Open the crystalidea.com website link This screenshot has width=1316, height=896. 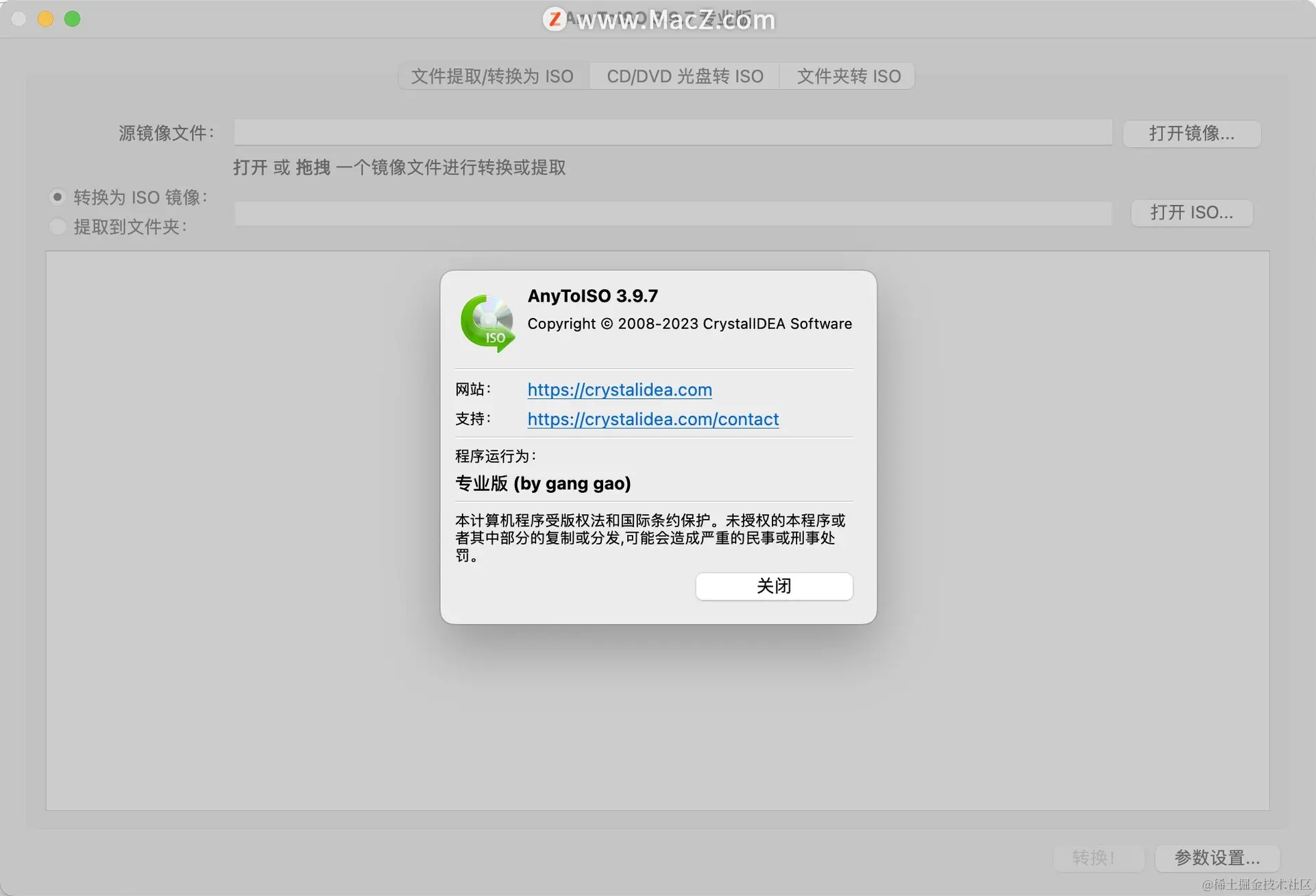(619, 390)
